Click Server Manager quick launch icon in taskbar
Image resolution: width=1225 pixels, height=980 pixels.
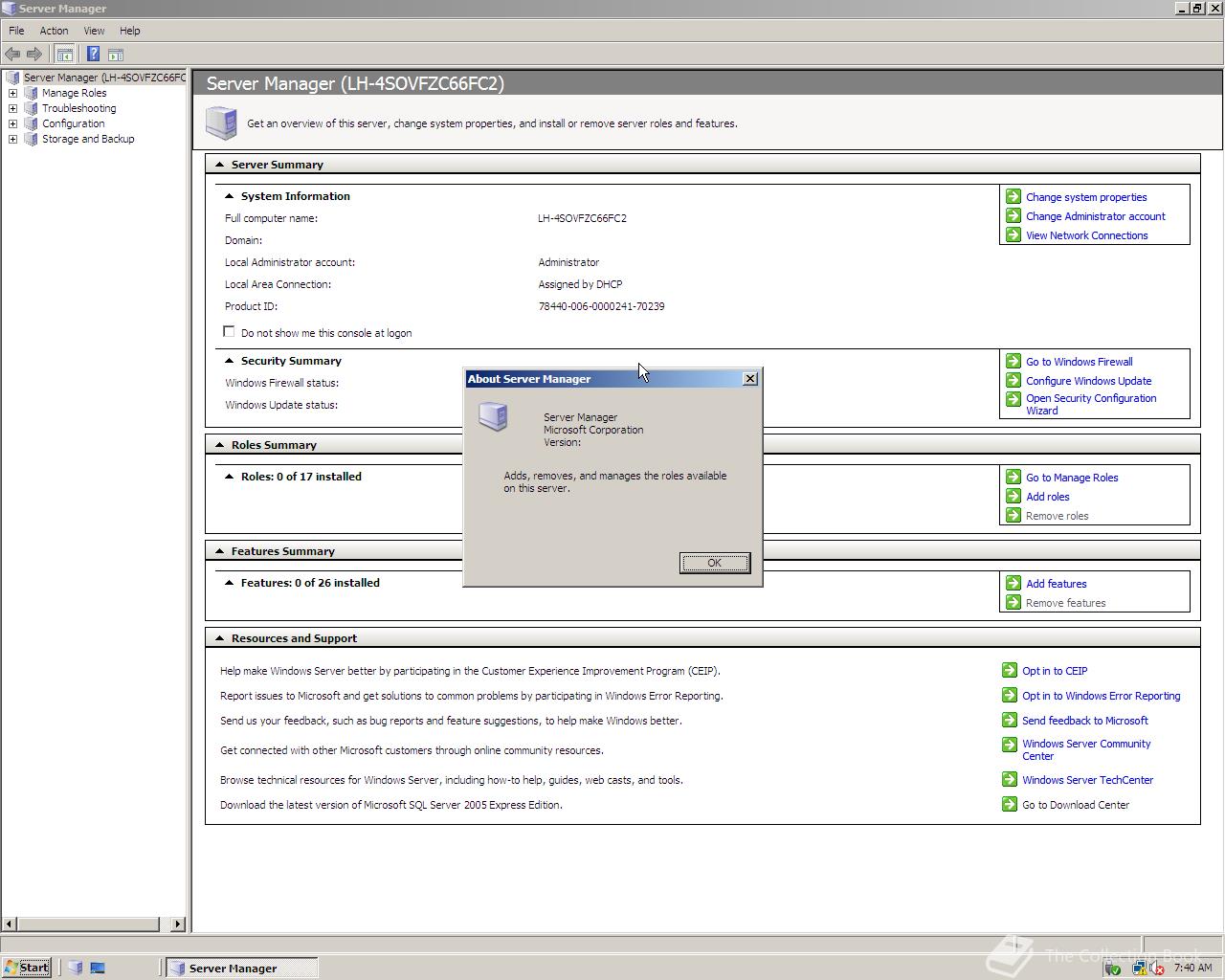(76, 968)
